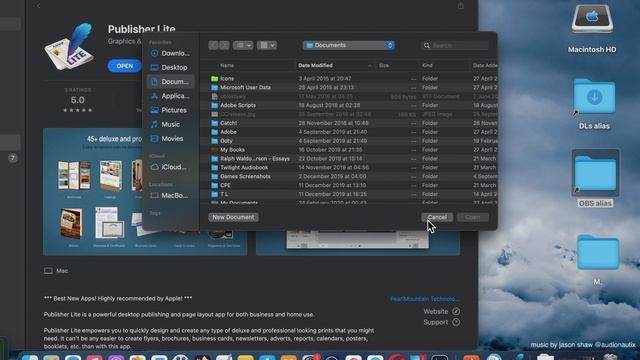
Task: Click the Mac platform icon below screenshots
Action: click(48, 271)
